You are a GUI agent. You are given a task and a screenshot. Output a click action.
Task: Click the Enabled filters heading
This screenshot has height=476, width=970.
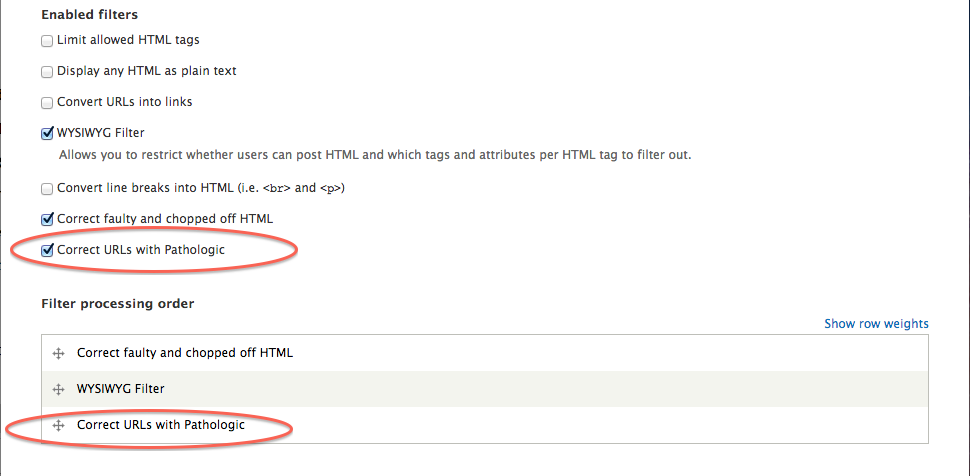89,15
